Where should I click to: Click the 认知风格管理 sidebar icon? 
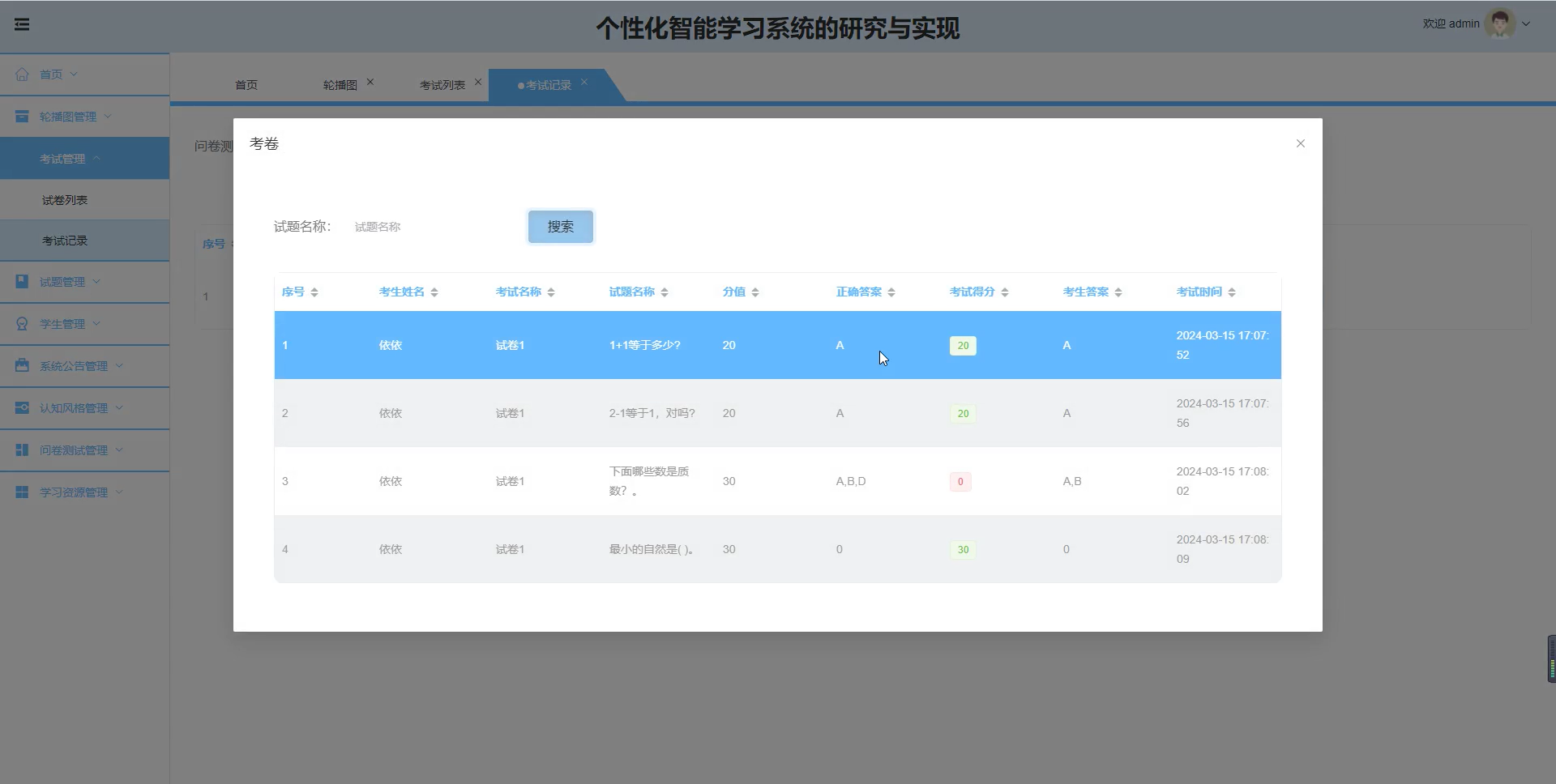point(22,407)
